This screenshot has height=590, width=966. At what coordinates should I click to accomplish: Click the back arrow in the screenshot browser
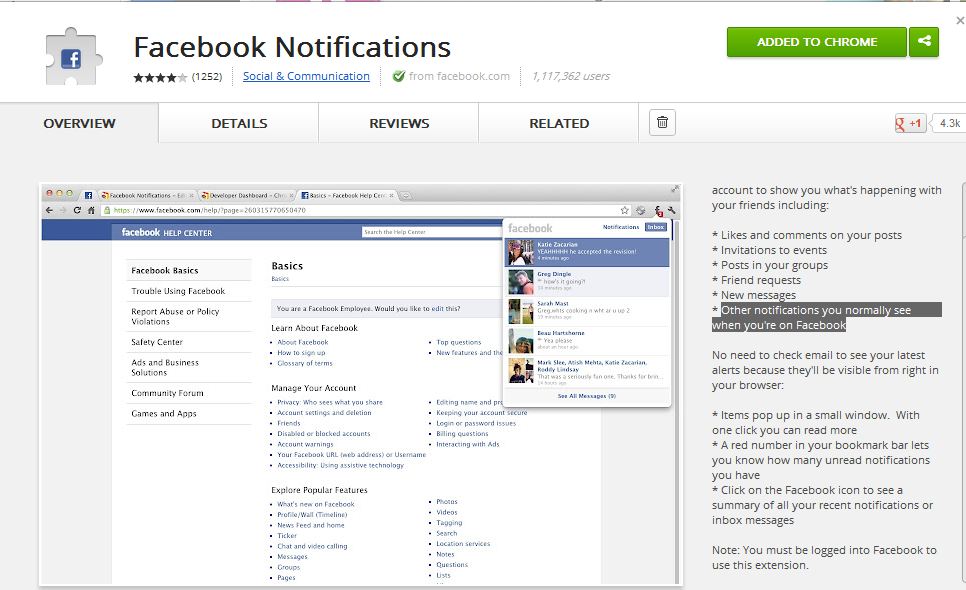tap(49, 209)
